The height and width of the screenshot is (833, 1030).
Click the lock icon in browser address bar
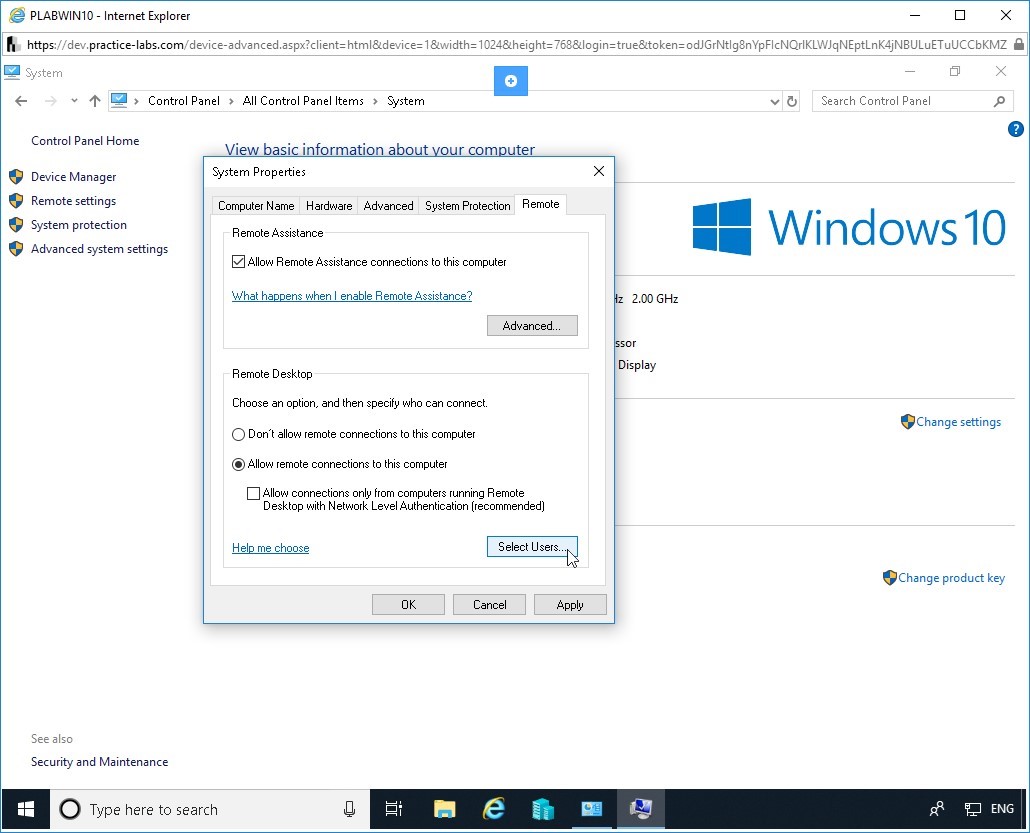click(1018, 45)
